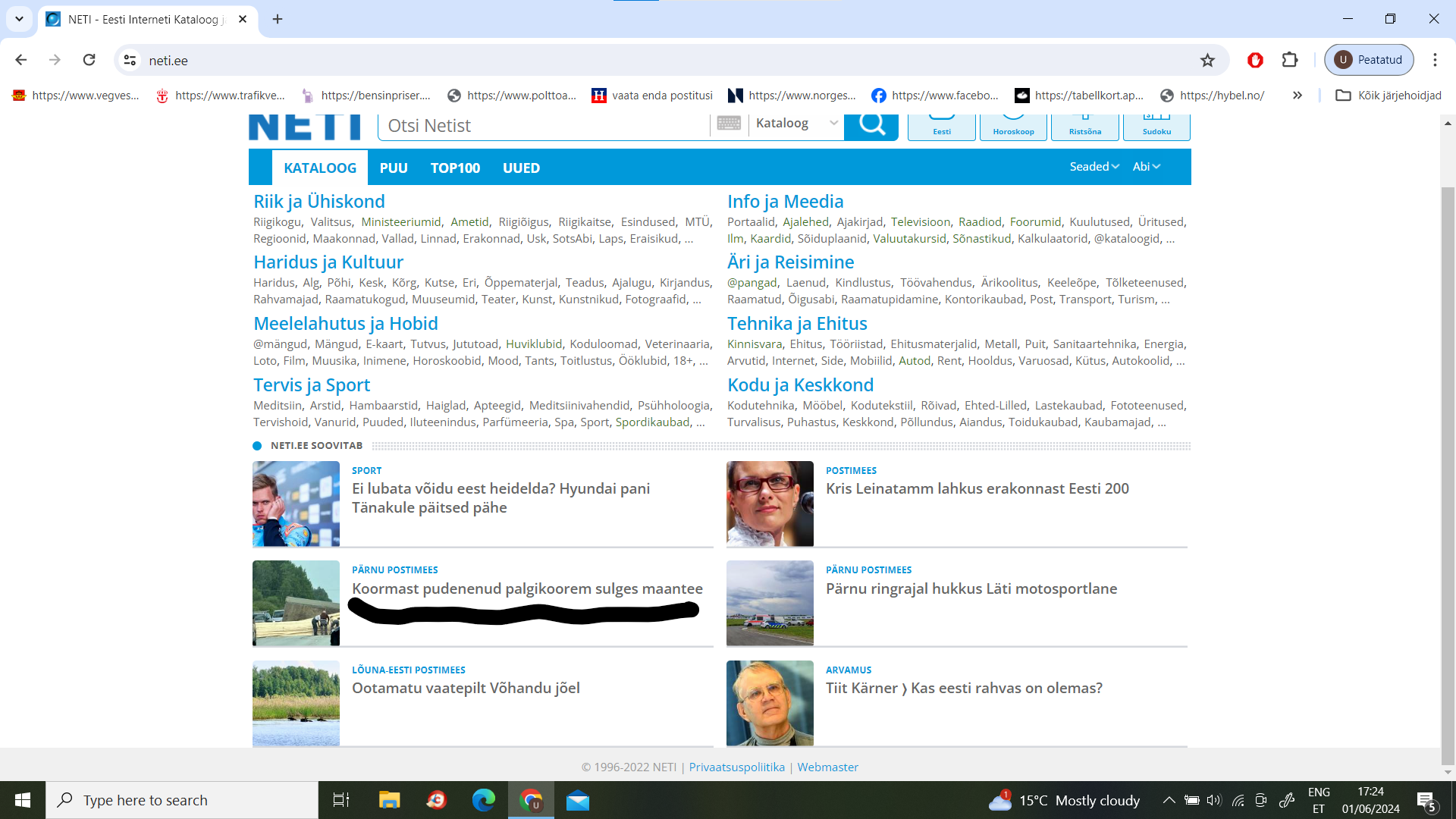Screen dimensions: 1456x819
Task: Switch to the TOP100 tab
Action: click(x=455, y=168)
